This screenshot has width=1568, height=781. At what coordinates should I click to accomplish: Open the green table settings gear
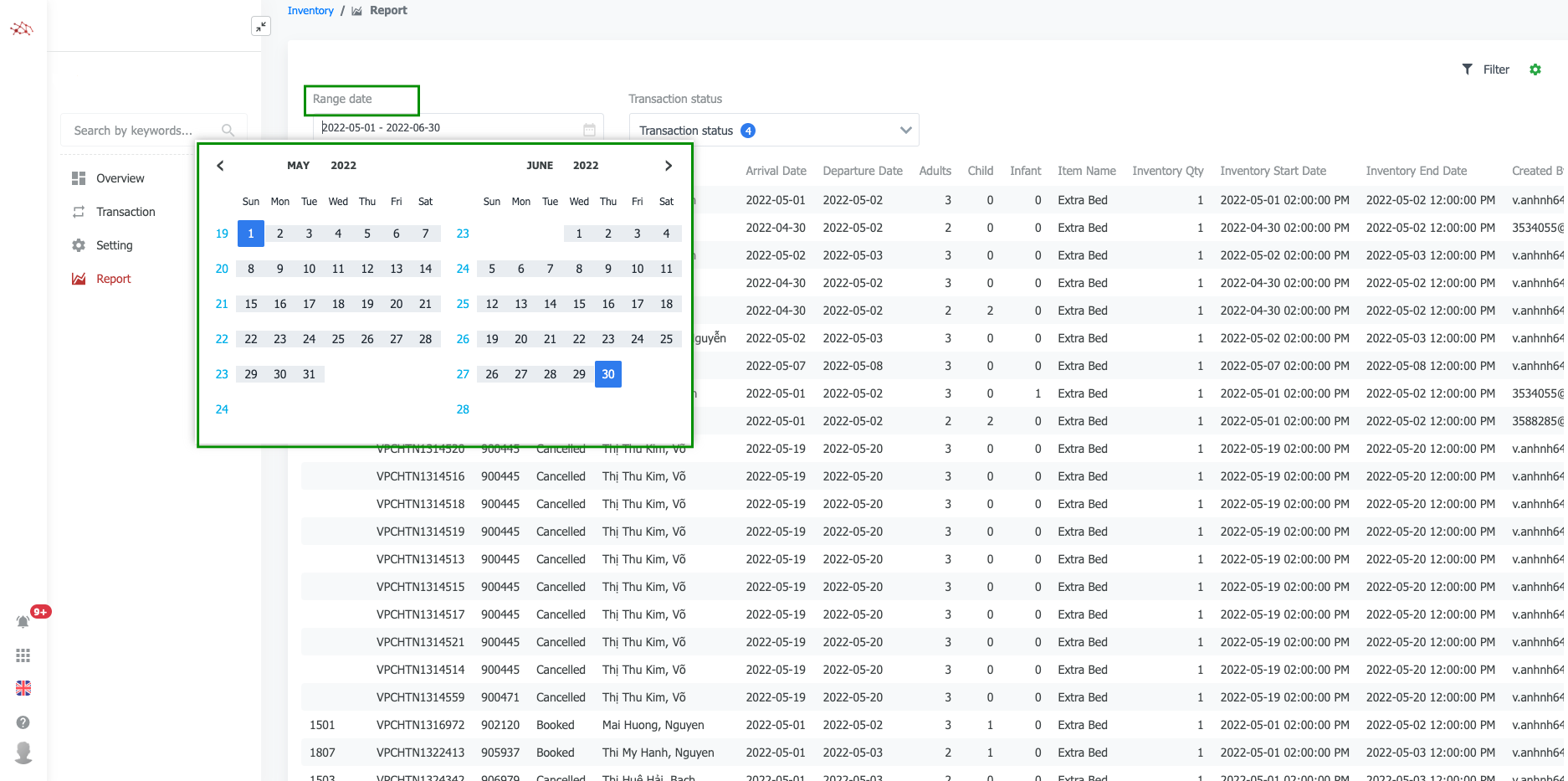pyautogui.click(x=1535, y=69)
